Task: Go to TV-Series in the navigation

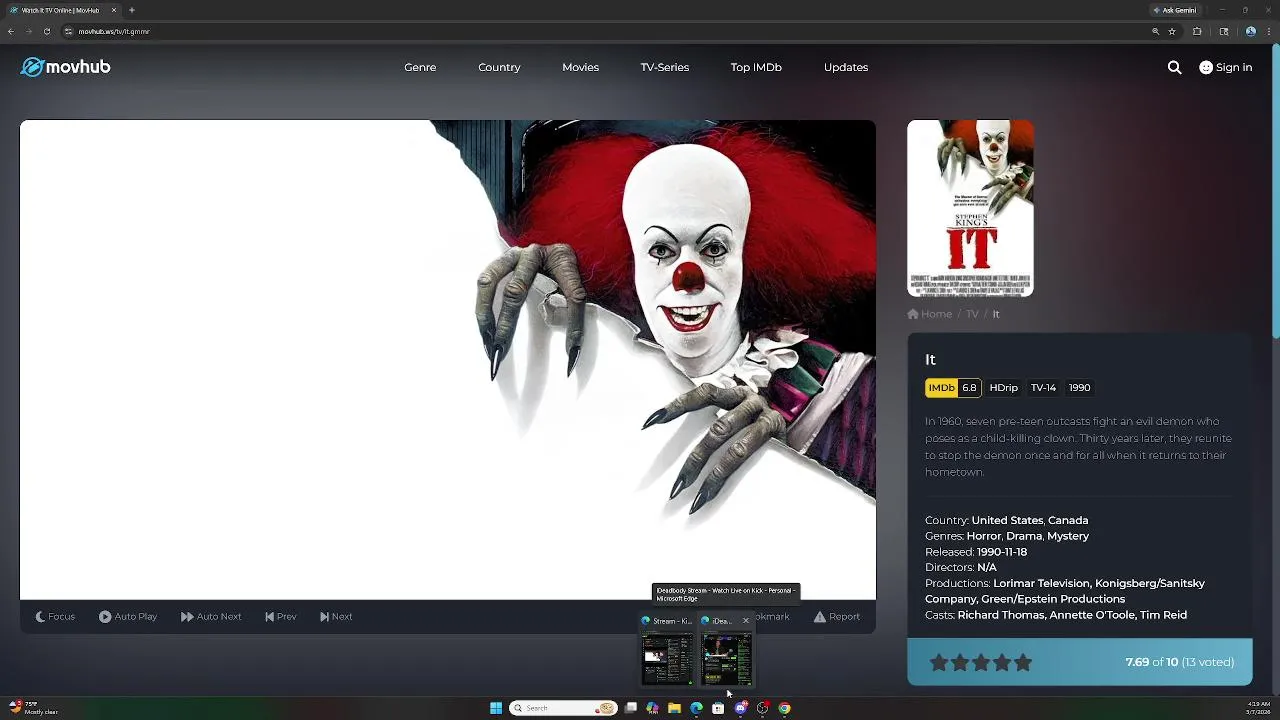Action: tap(665, 67)
